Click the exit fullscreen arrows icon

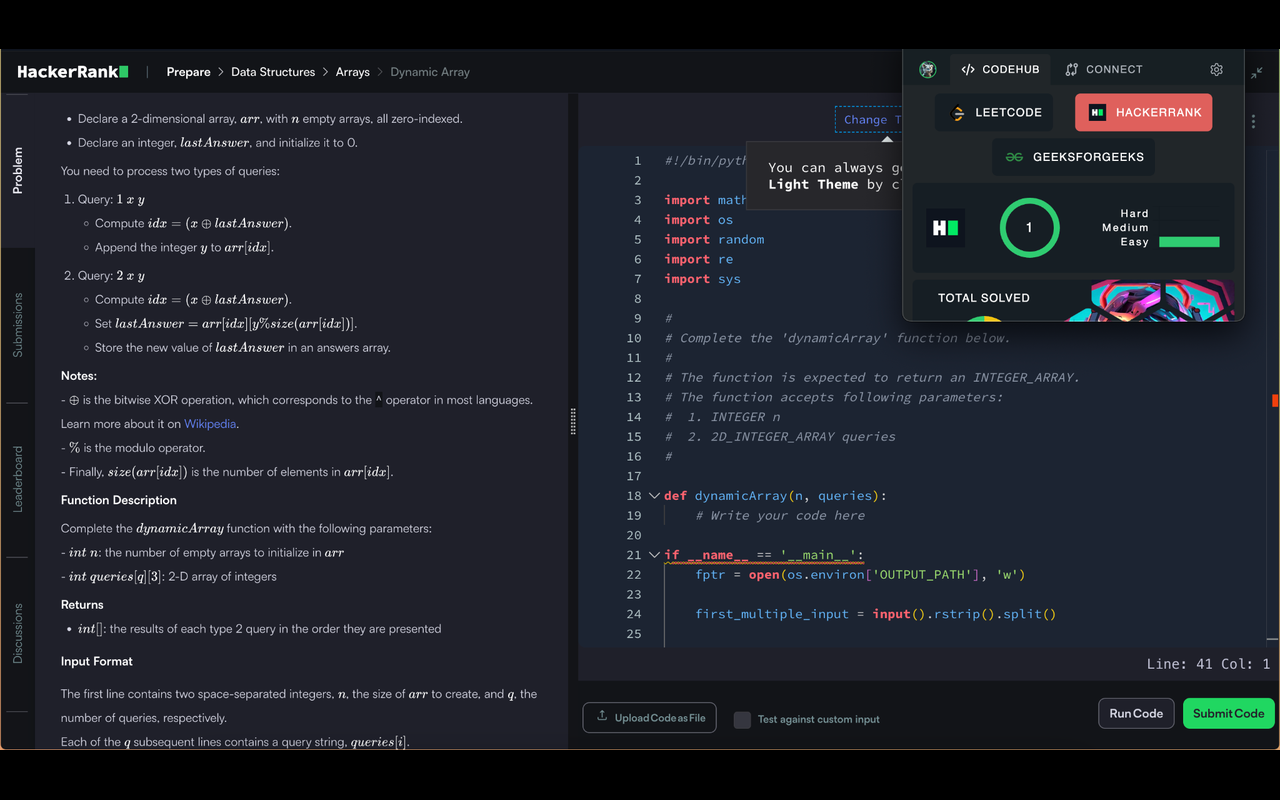pos(1257,72)
